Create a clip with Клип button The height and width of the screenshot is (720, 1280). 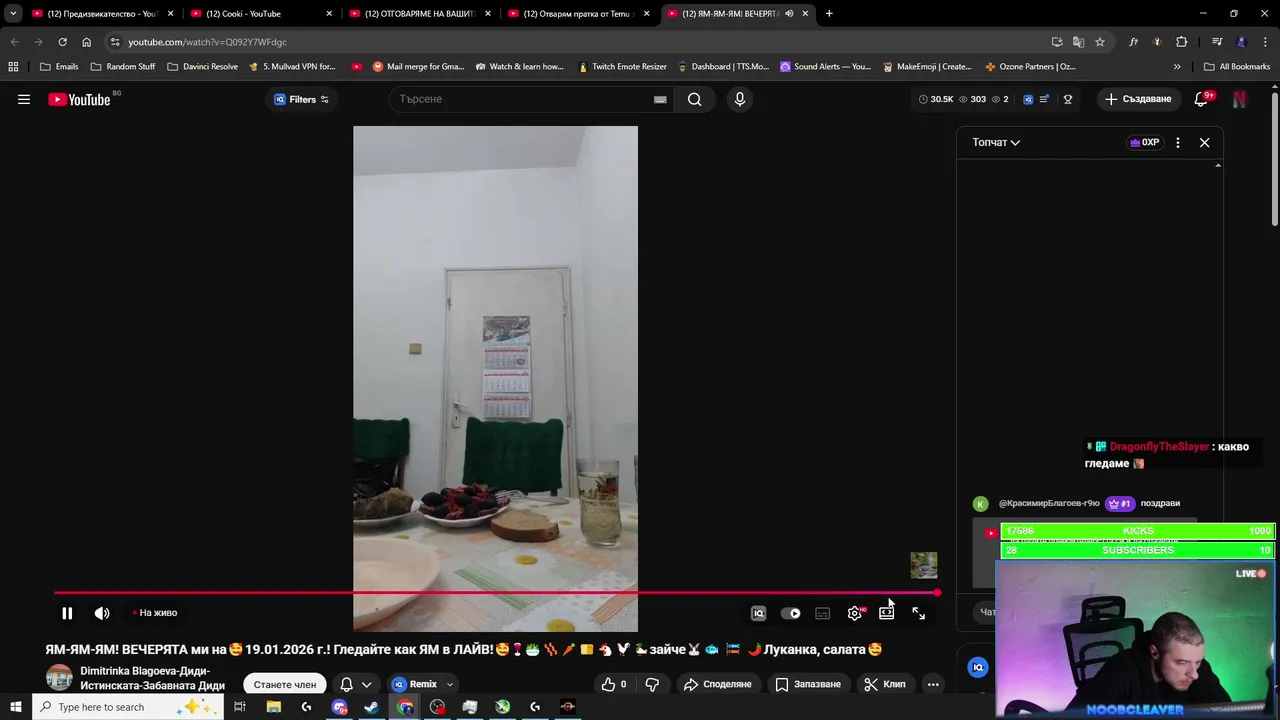tap(885, 684)
